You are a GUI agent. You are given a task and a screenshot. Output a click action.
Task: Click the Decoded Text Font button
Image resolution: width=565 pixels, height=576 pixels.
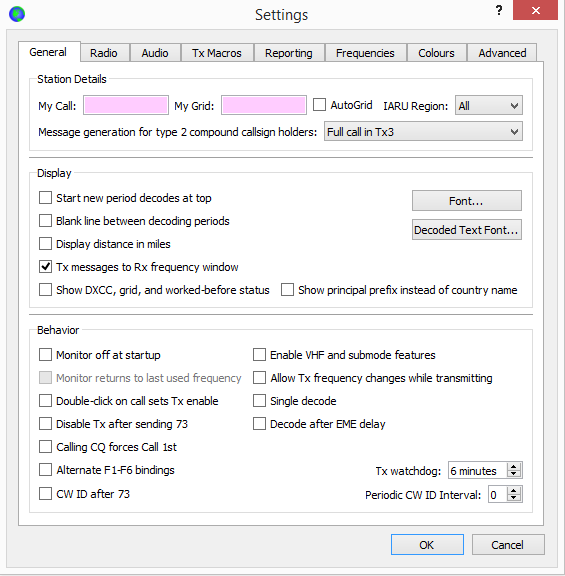point(467,230)
